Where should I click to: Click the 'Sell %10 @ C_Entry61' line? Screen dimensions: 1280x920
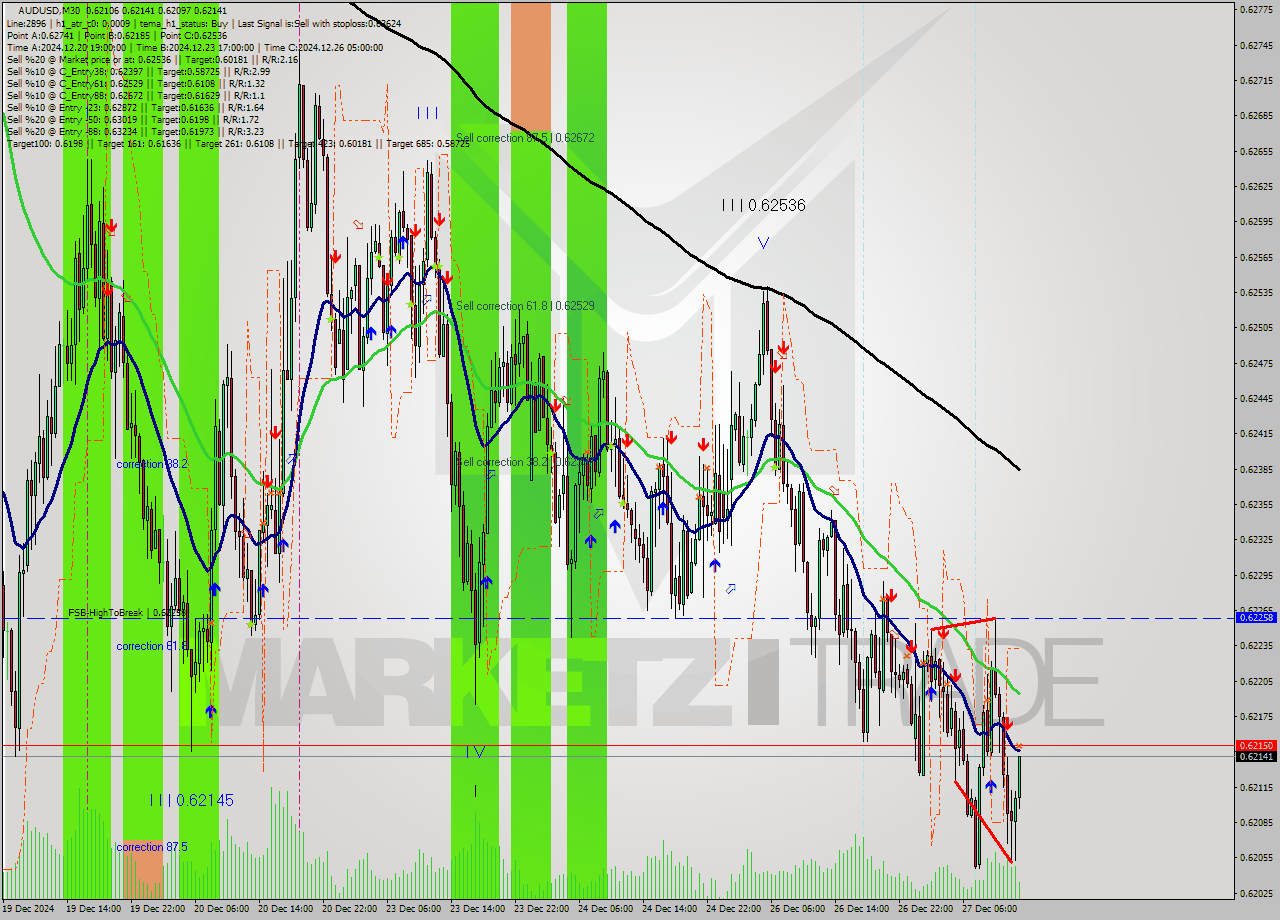[x=135, y=83]
